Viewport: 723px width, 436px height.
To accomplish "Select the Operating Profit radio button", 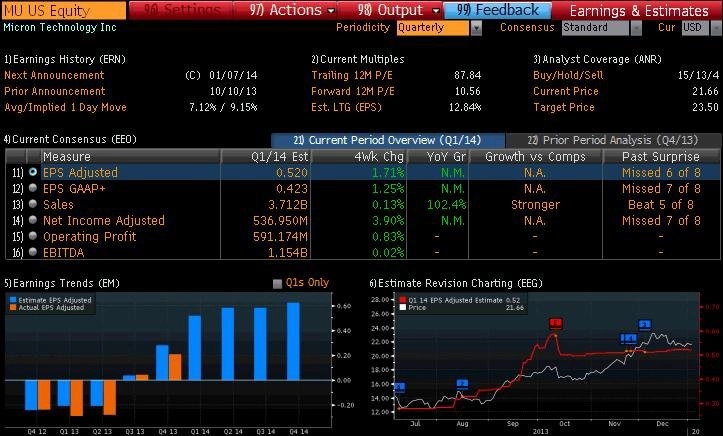I will tap(33, 236).
